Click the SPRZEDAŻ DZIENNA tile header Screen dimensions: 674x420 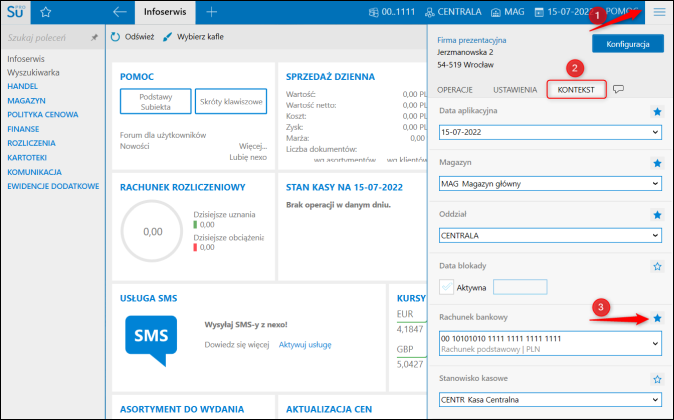(x=331, y=77)
